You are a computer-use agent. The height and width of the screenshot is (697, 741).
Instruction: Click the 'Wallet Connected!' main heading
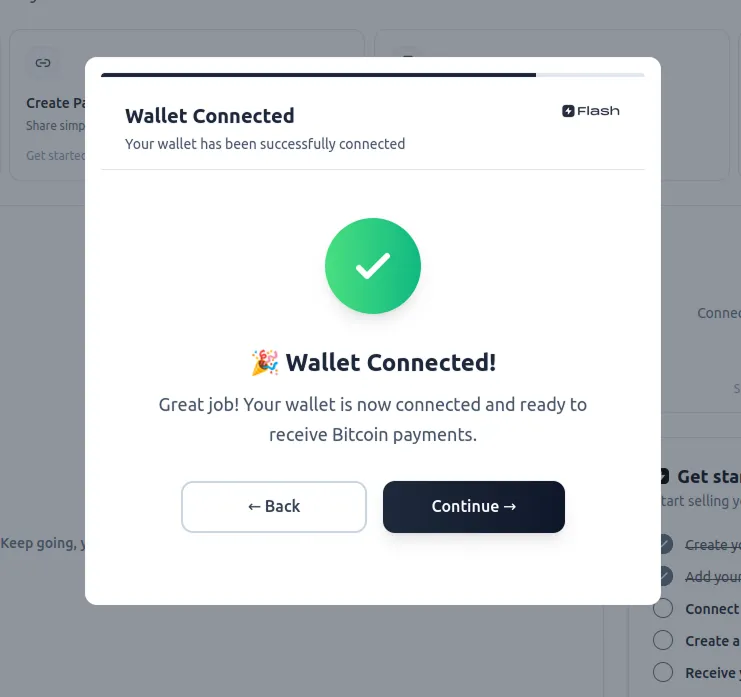(x=390, y=362)
